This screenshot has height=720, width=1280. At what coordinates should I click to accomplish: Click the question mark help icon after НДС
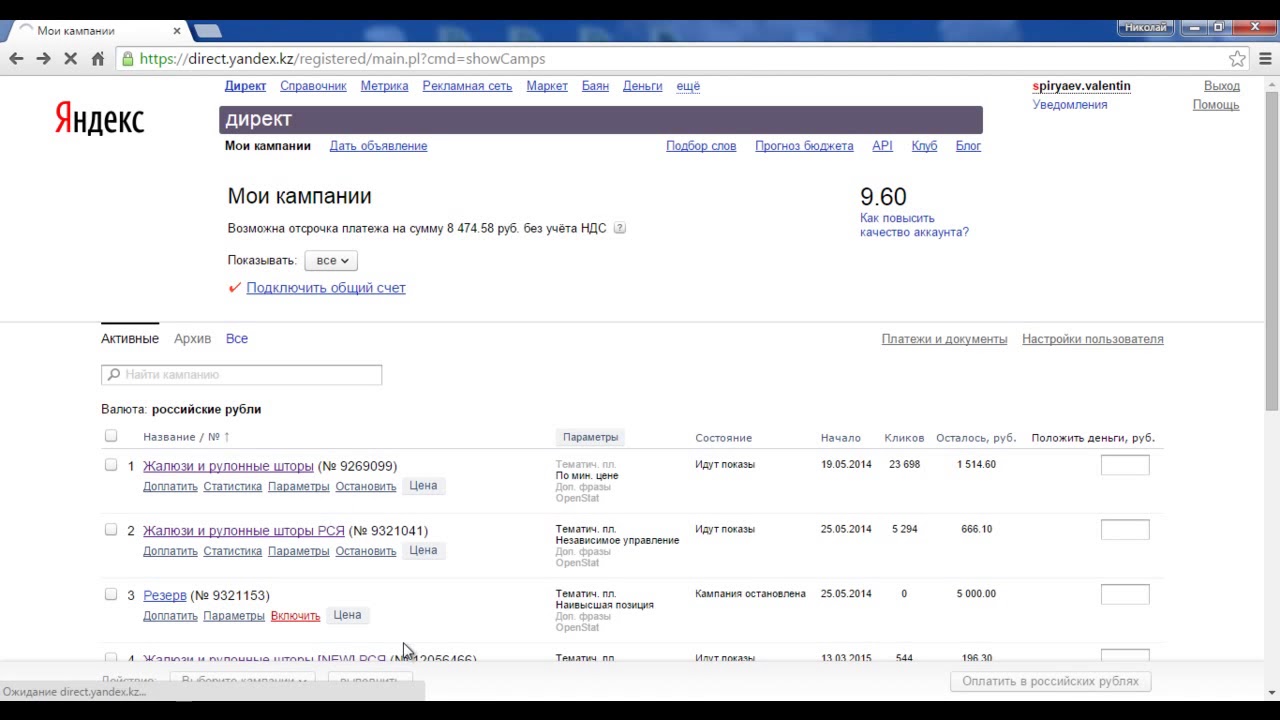point(620,228)
